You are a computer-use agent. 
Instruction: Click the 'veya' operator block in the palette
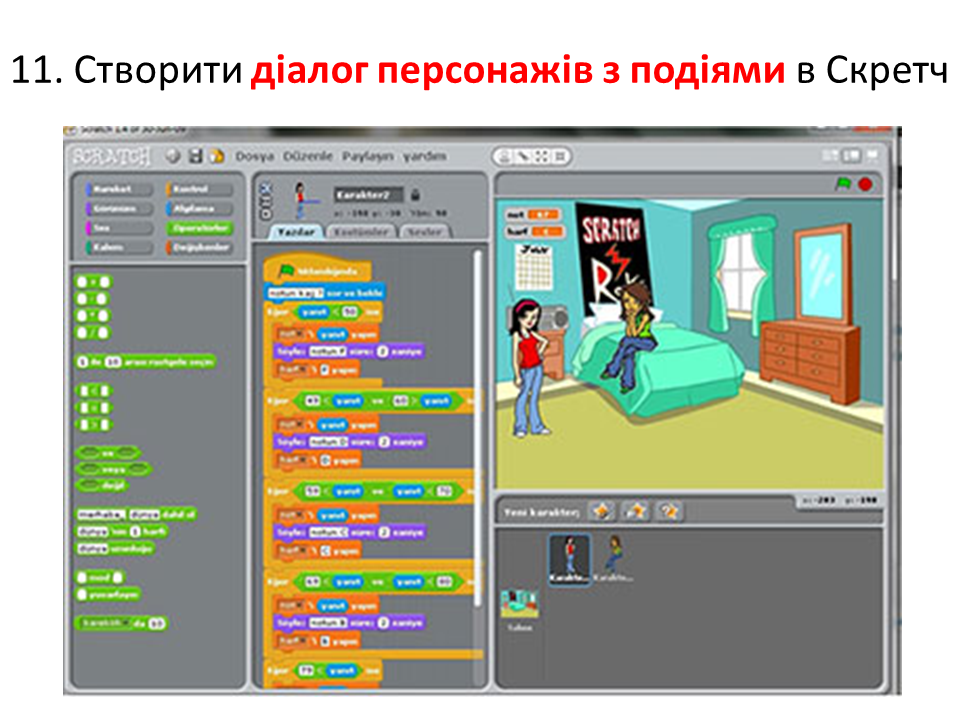tap(113, 470)
